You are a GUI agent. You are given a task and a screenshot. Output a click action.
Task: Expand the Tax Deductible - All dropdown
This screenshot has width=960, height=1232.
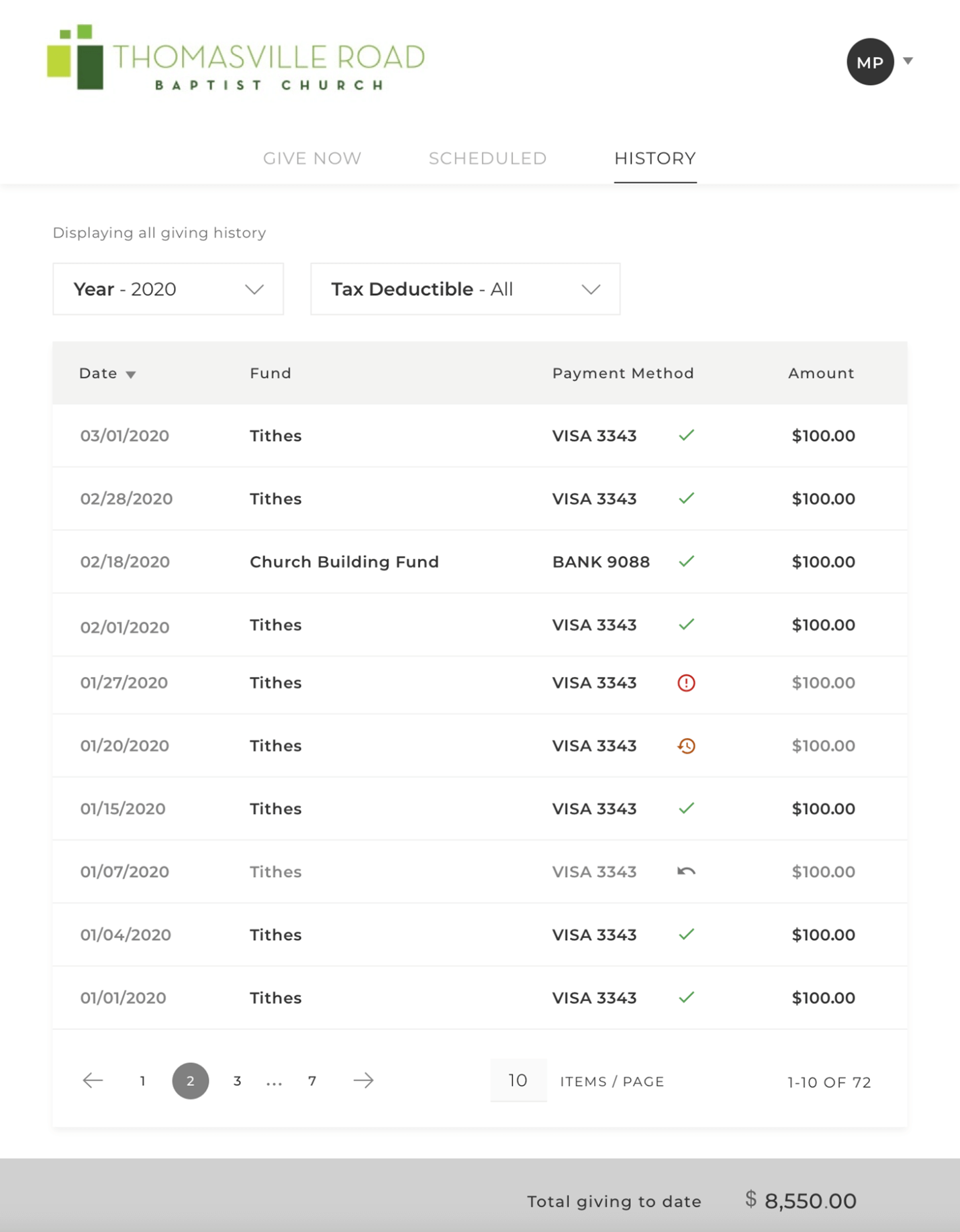[465, 289]
